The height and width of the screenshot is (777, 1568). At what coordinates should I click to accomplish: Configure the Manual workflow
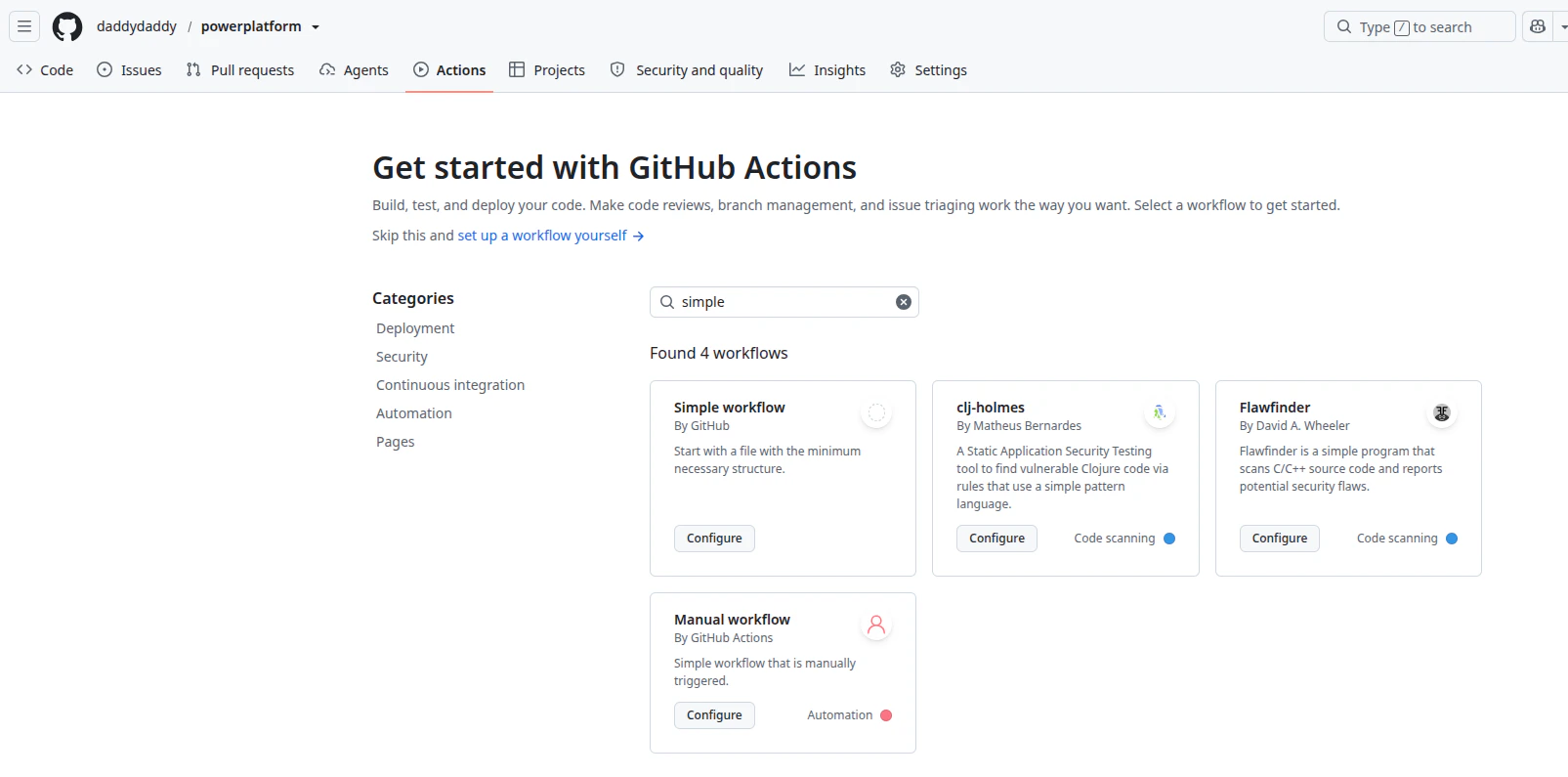714,715
